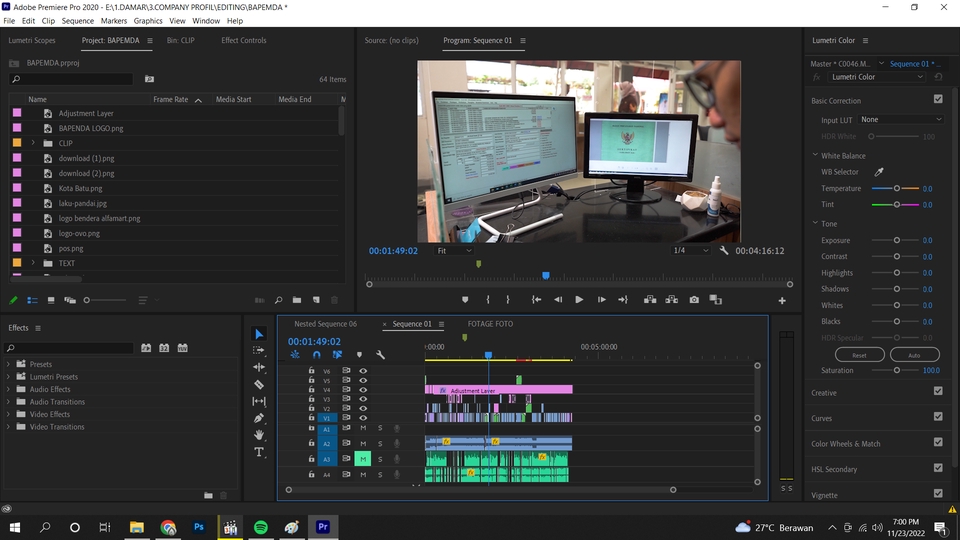Screen dimensions: 960x540
Task: Open playback resolution 1/4 dropdown
Action: [x=691, y=250]
